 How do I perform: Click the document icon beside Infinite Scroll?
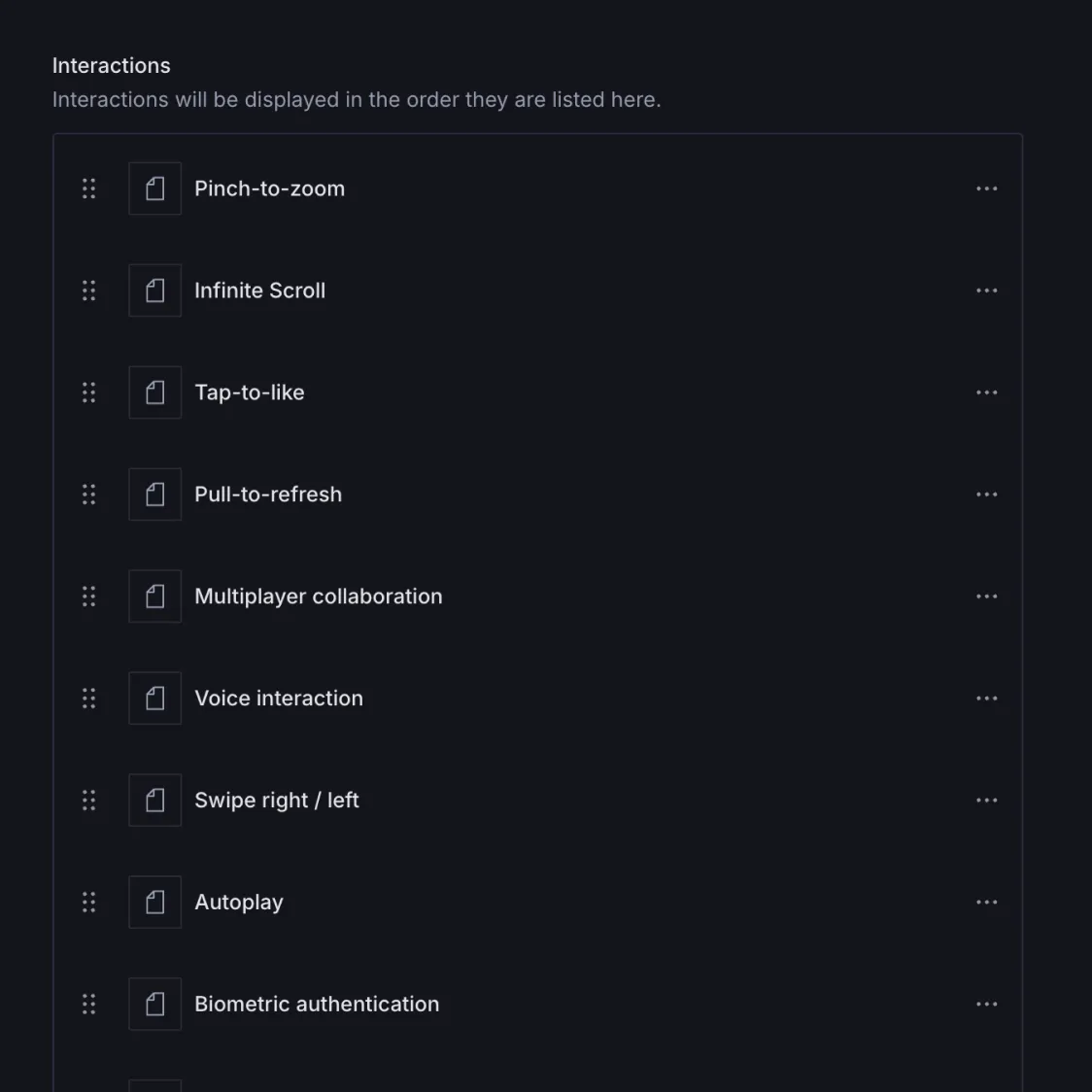pyautogui.click(x=155, y=290)
